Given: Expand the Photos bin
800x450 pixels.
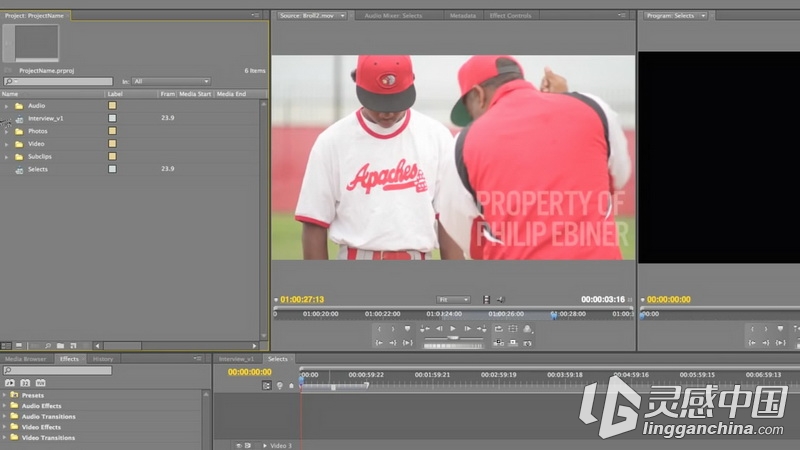Looking at the screenshot, I should click(x=6, y=132).
